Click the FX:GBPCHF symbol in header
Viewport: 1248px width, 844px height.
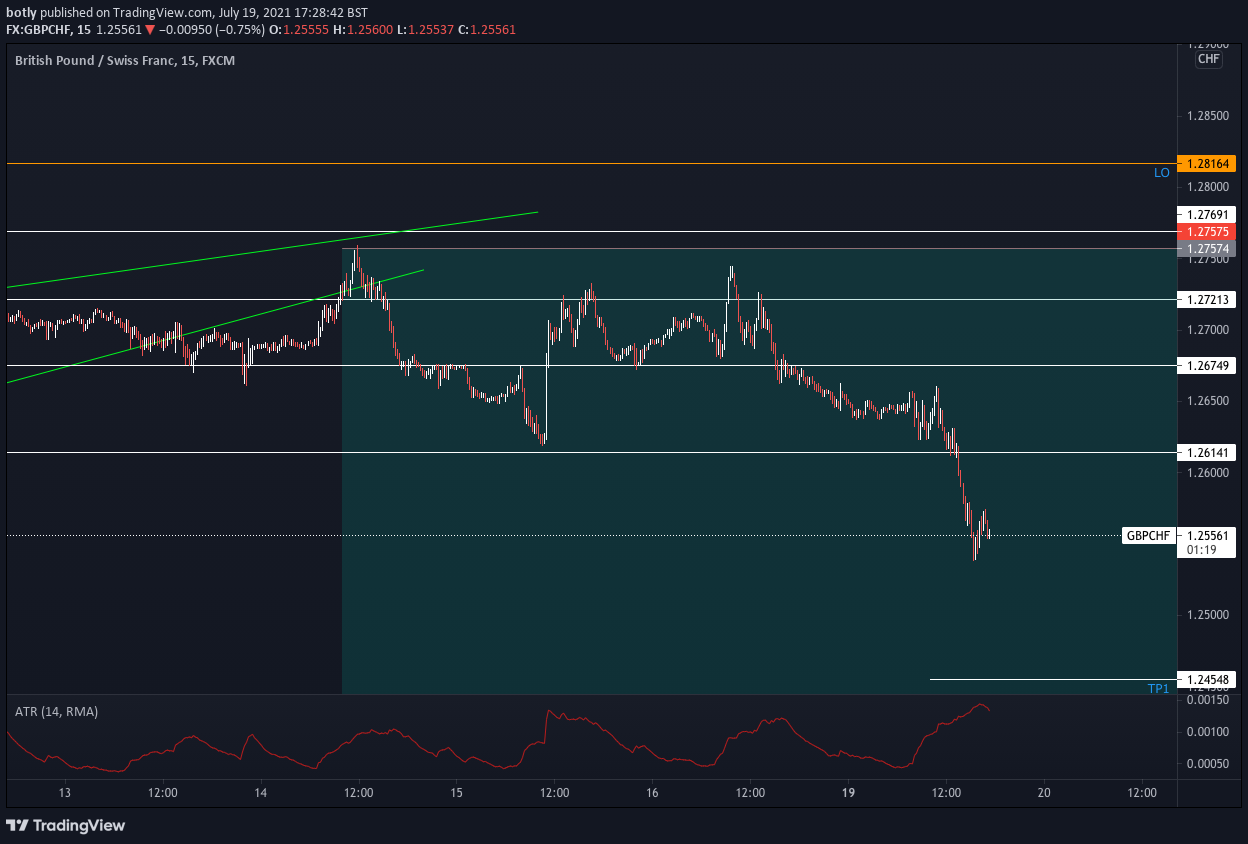[39, 30]
